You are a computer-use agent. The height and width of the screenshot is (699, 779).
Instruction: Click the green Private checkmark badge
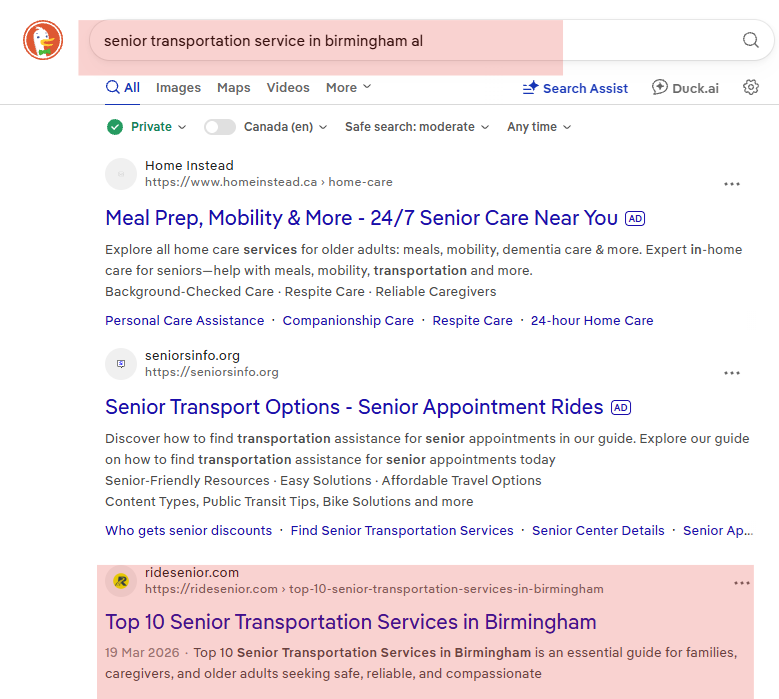click(x=115, y=127)
